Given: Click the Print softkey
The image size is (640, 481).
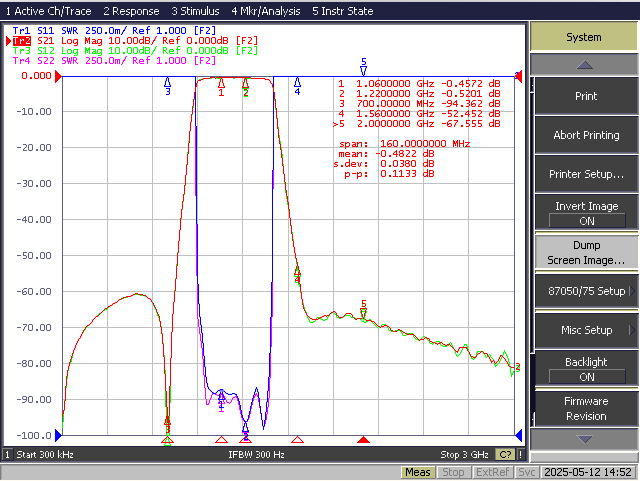Looking at the screenshot, I should point(586,96).
